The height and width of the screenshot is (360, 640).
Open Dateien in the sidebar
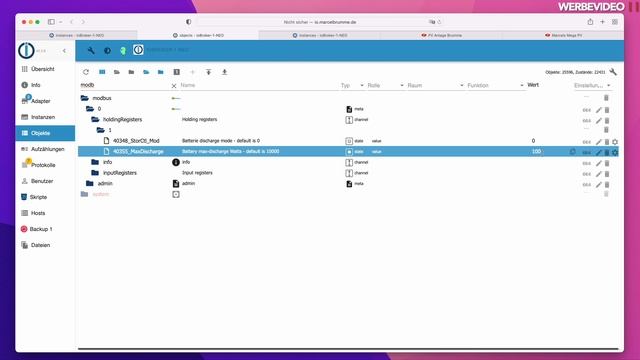pos(45,245)
